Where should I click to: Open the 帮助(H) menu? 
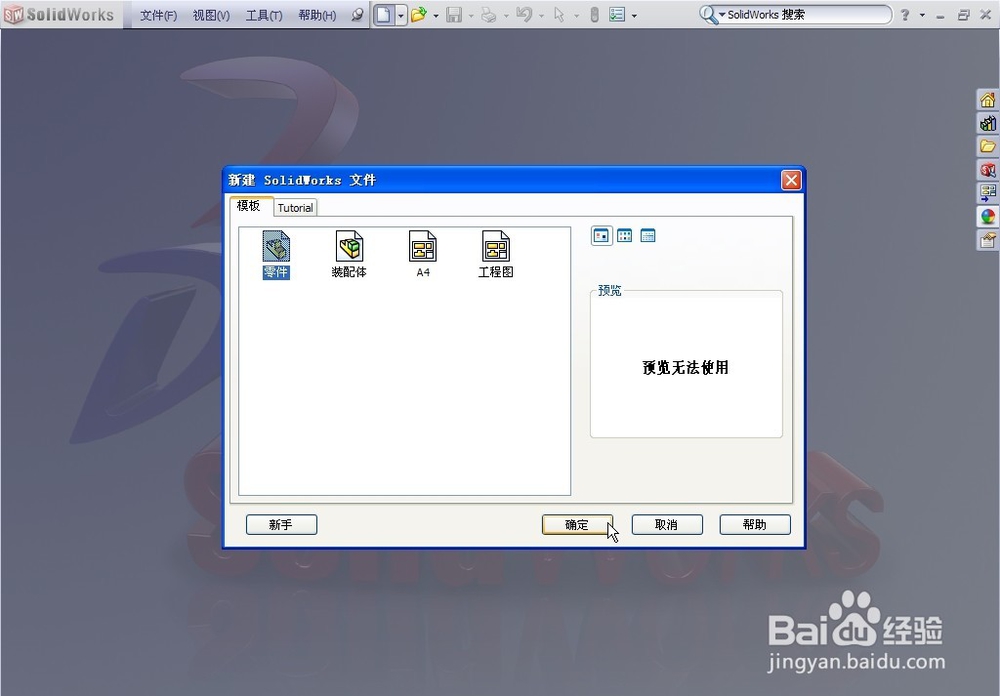(x=317, y=15)
